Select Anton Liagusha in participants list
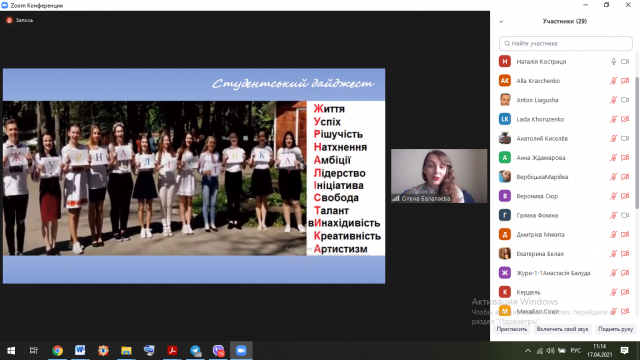Image resolution: width=640 pixels, height=360 pixels. [565, 100]
